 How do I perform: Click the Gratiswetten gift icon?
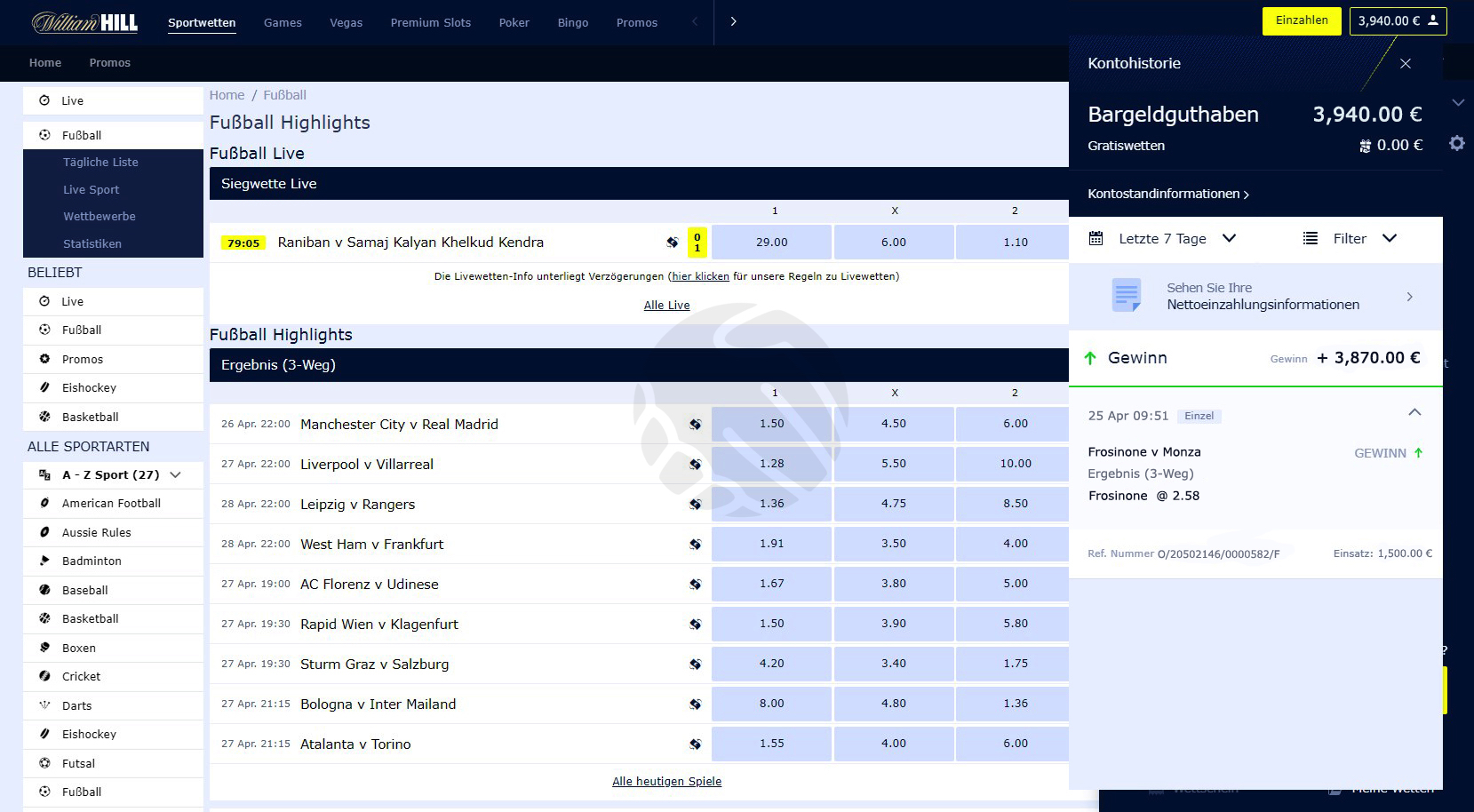[1365, 146]
